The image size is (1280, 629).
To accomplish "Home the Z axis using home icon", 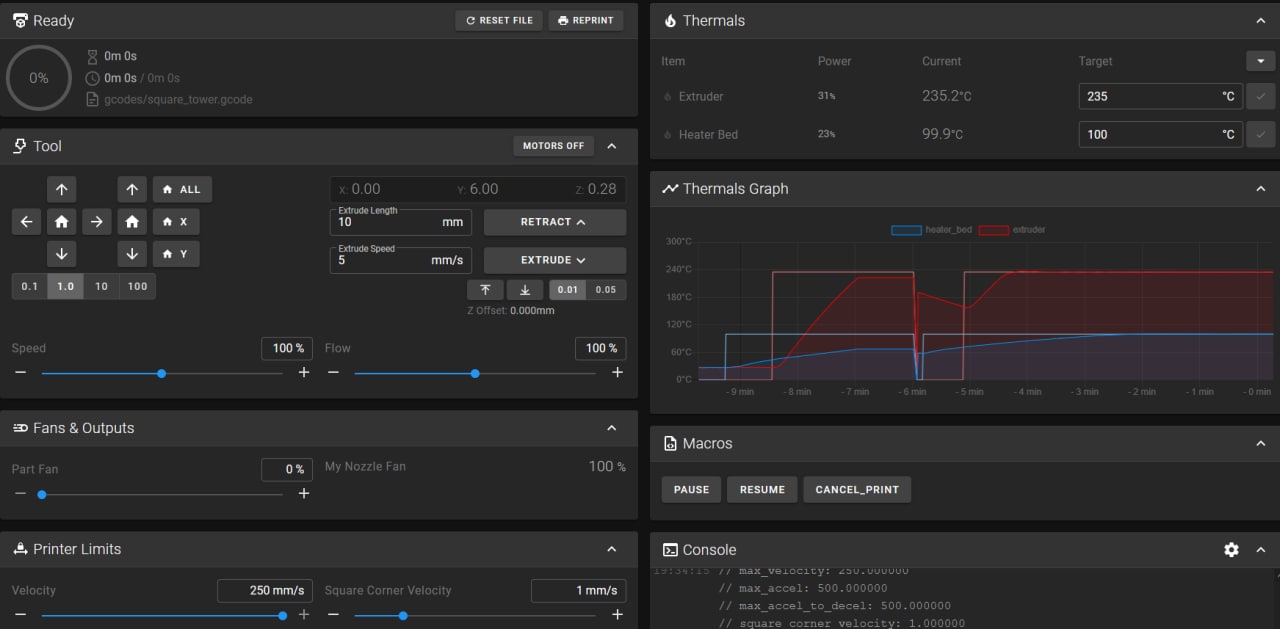I will [132, 222].
